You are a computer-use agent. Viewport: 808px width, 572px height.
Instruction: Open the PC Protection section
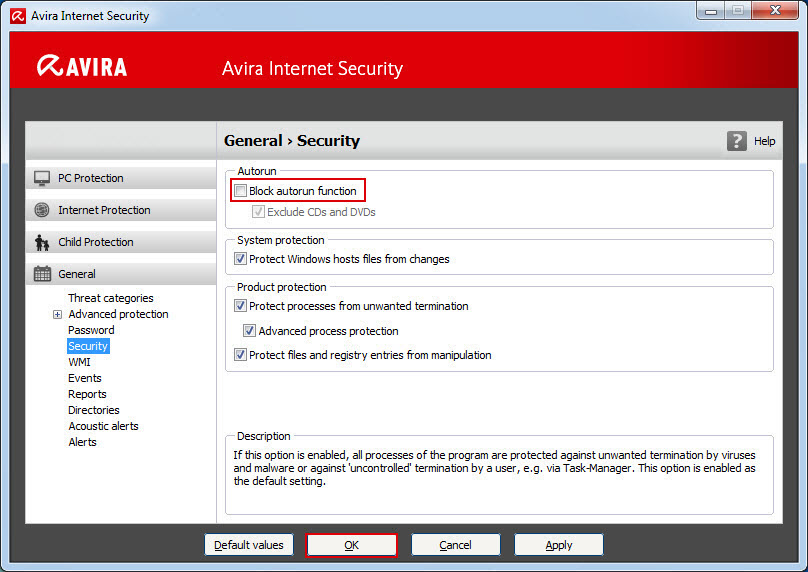point(121,178)
